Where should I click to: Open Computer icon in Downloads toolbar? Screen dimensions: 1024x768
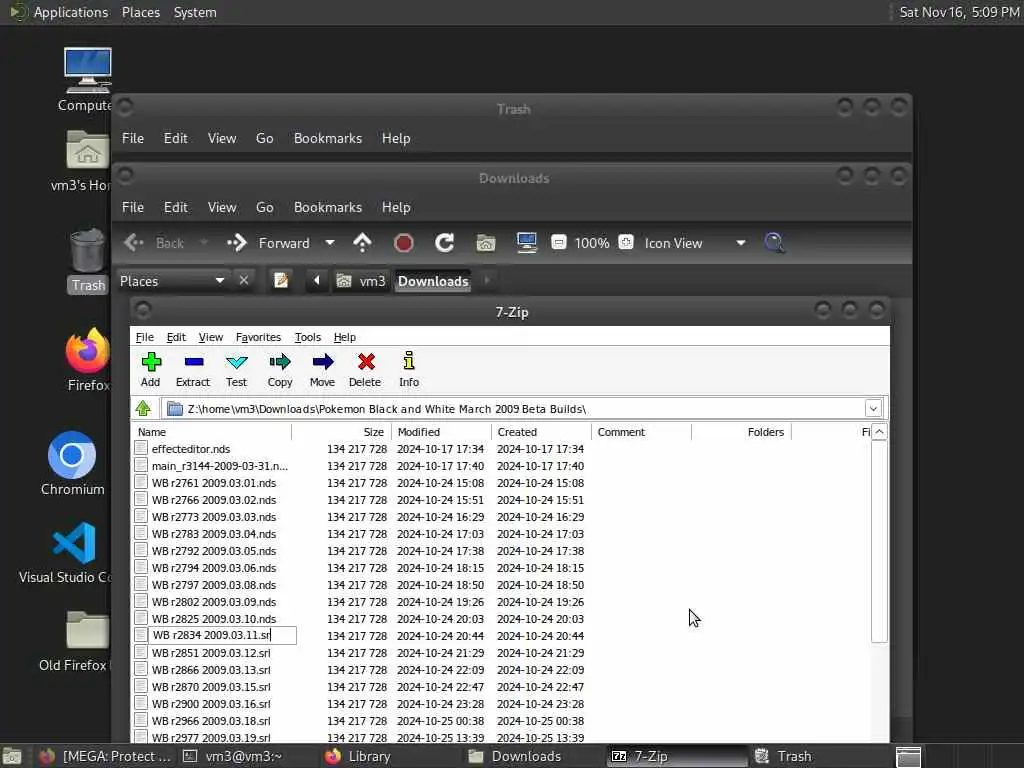[x=526, y=243]
